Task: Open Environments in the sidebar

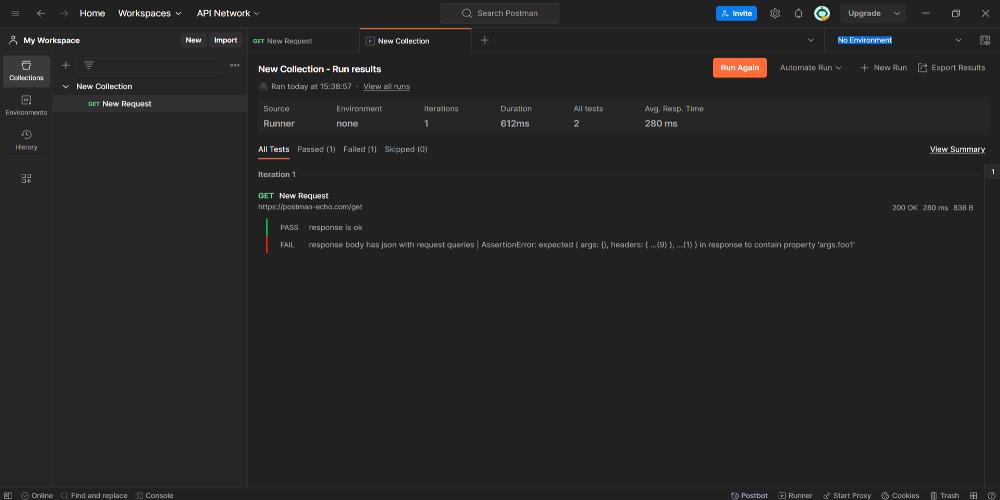Action: point(26,105)
